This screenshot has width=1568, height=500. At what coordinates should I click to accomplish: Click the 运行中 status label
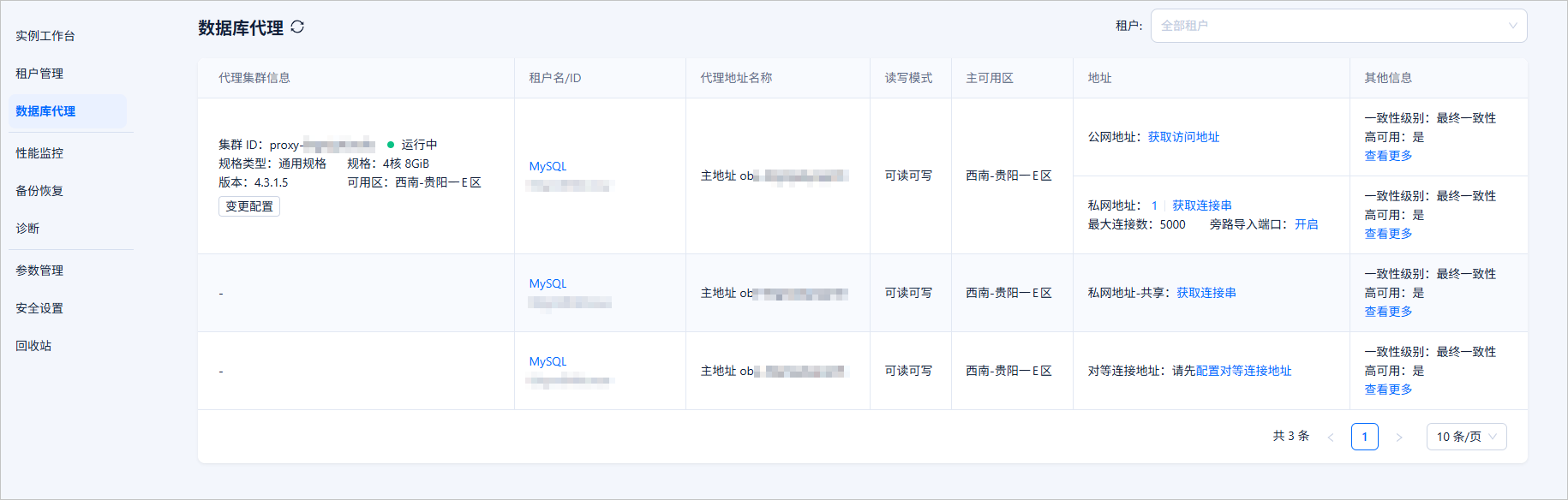pos(419,145)
